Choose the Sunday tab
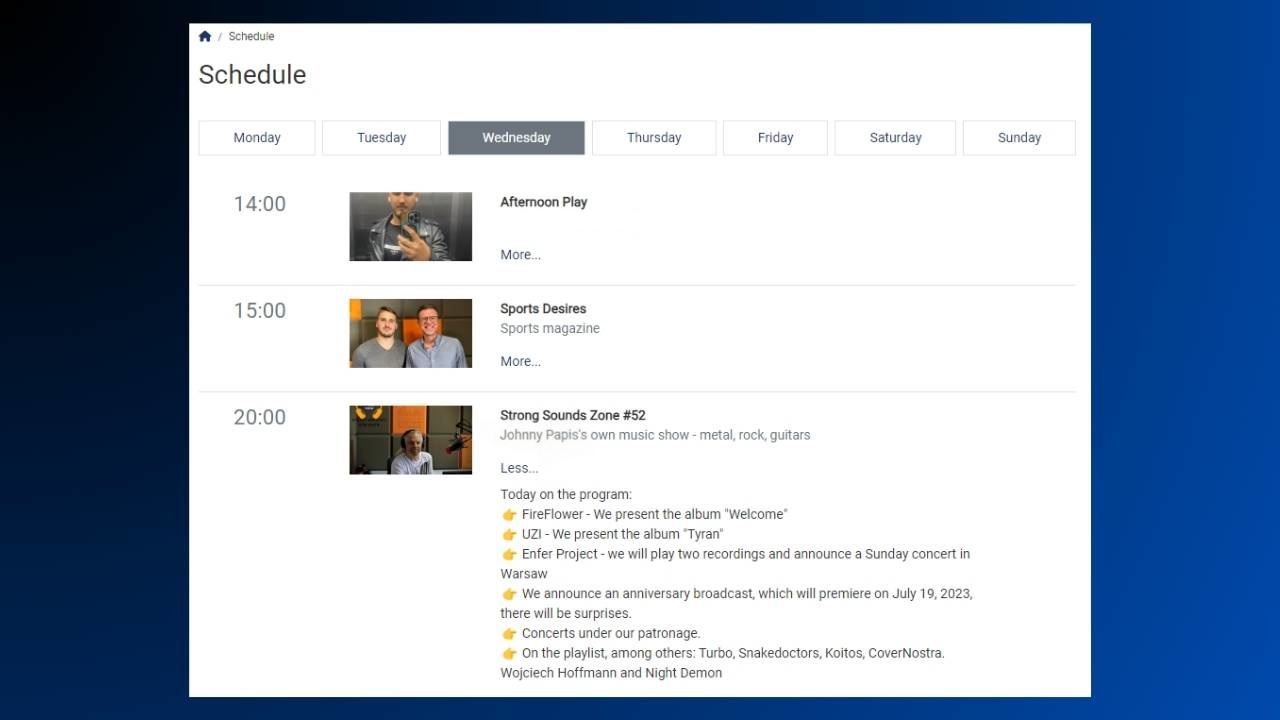 (x=1019, y=138)
